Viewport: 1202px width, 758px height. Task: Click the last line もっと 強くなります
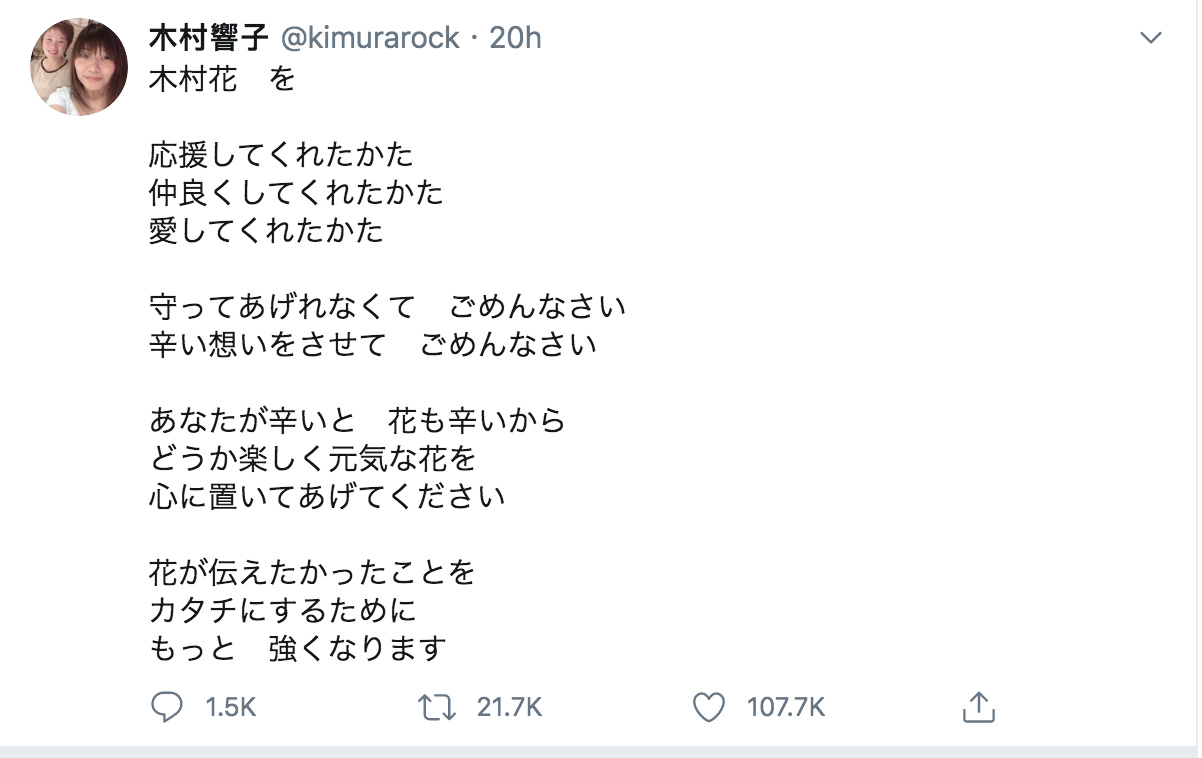[296, 648]
